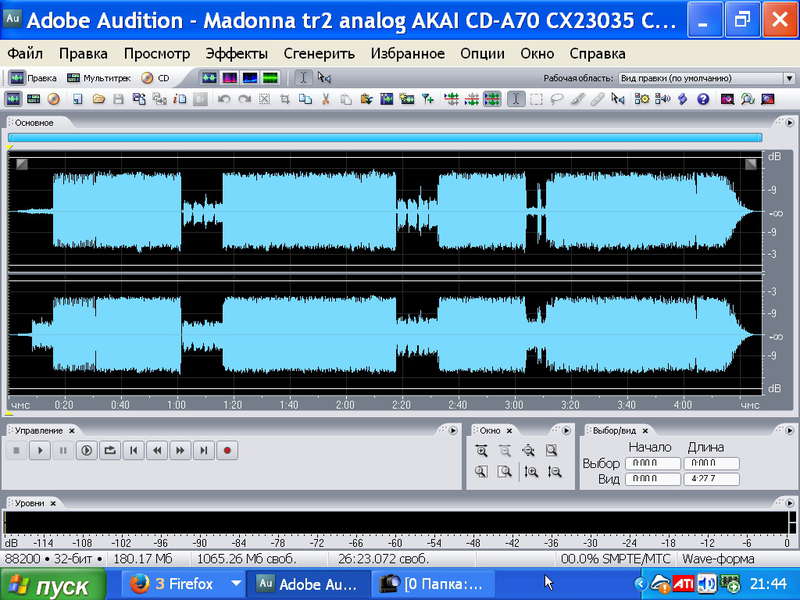Click Stop button in transport
The width and height of the screenshot is (800, 600).
coord(16,451)
